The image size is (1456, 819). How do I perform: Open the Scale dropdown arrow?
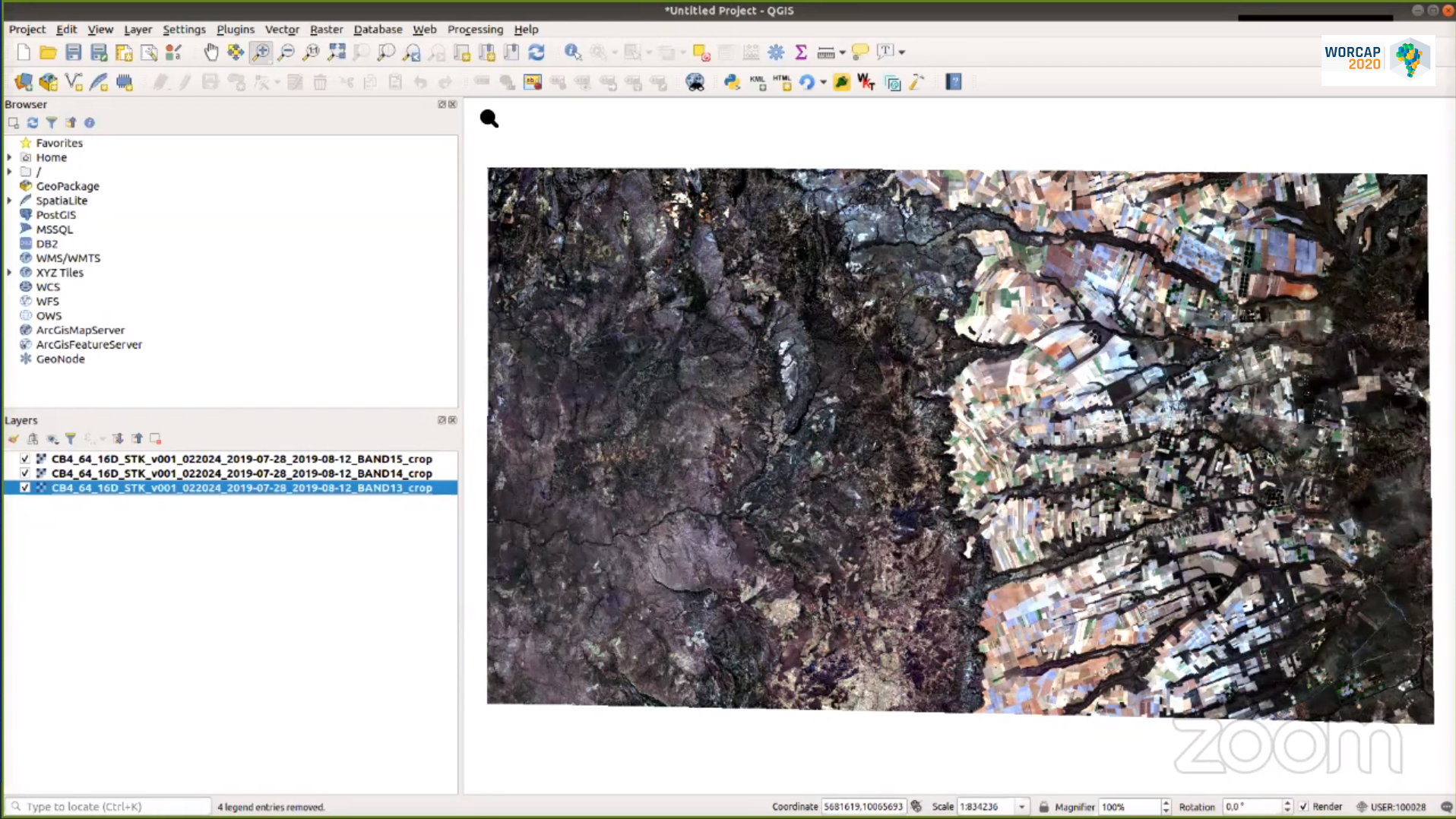[1022, 807]
